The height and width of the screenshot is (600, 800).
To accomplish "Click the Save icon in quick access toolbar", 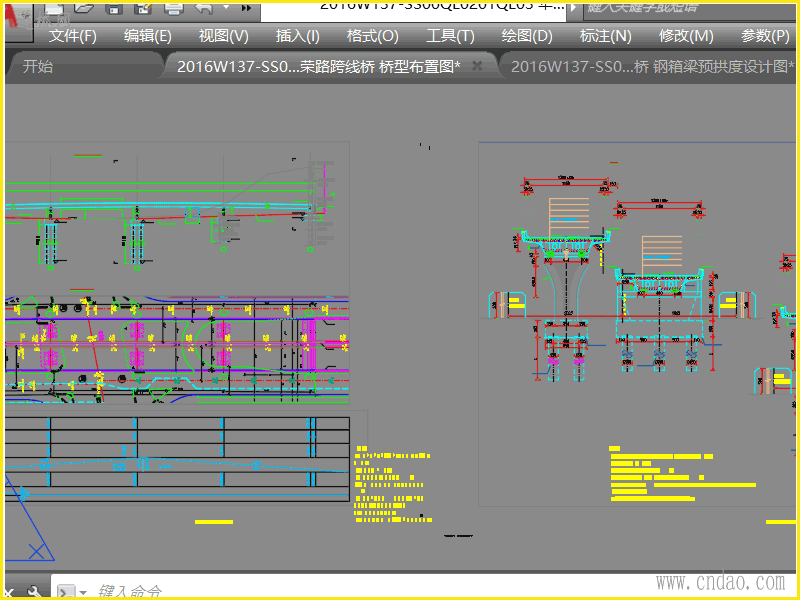I will [114, 8].
